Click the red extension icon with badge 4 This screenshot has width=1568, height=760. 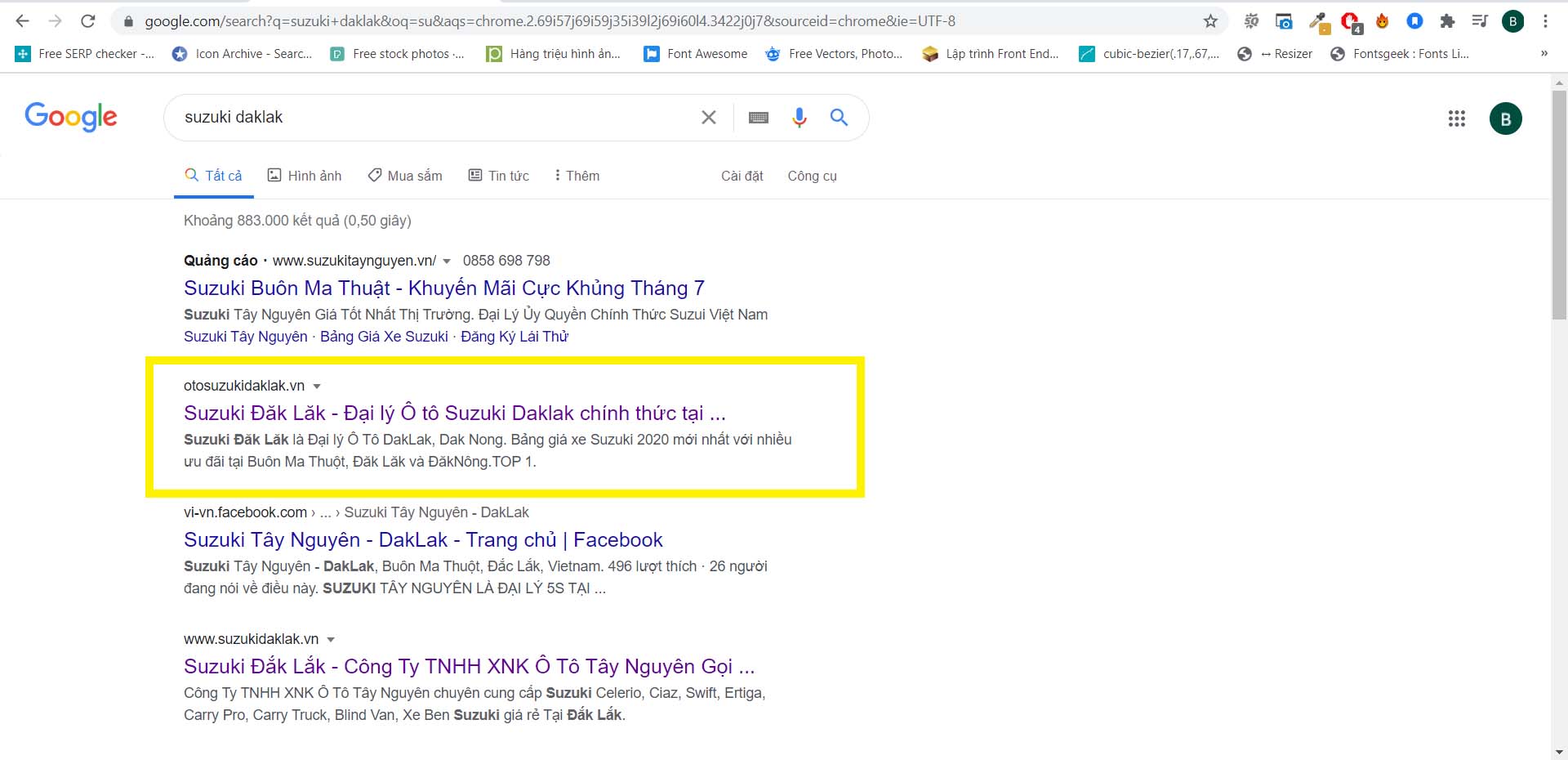[x=1351, y=23]
